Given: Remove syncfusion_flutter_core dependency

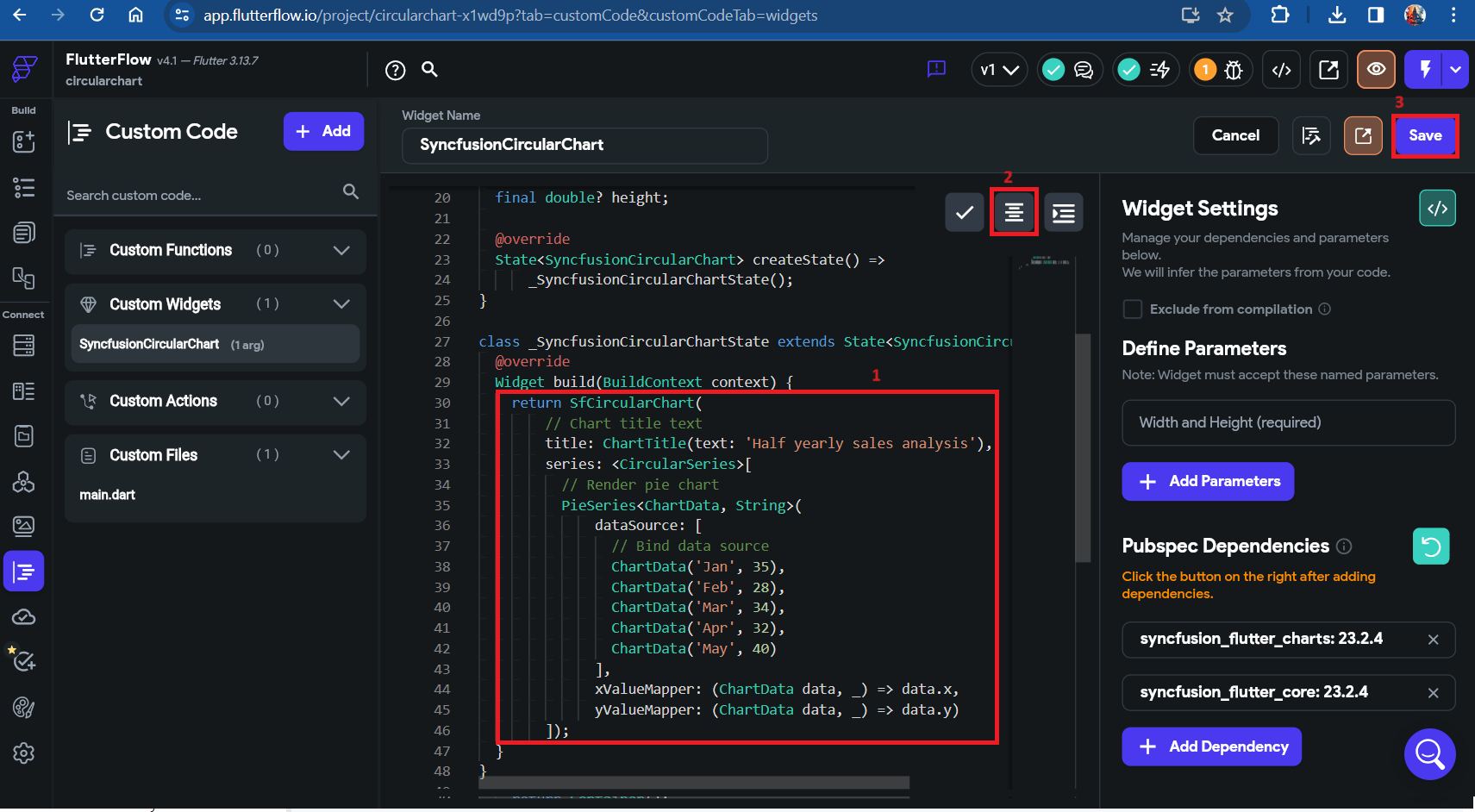Looking at the screenshot, I should click(1433, 693).
